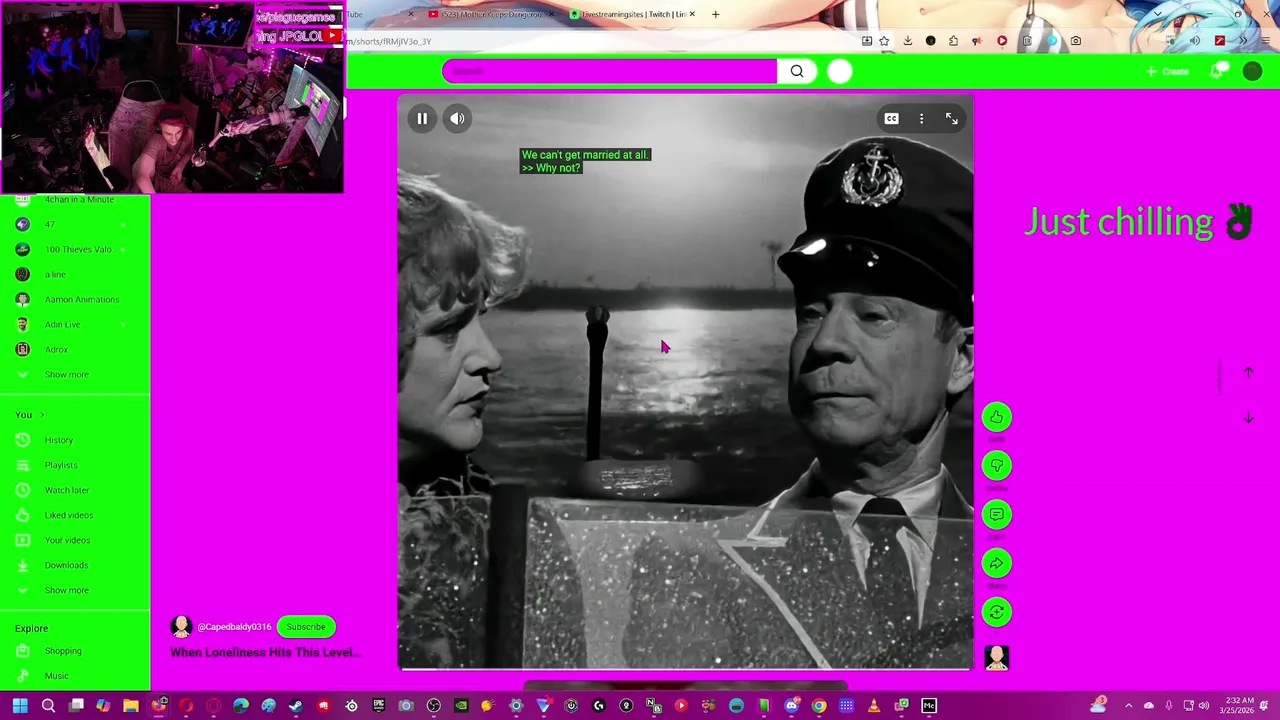Open the Create menu
This screenshot has width=1280, height=720.
(x=1168, y=72)
